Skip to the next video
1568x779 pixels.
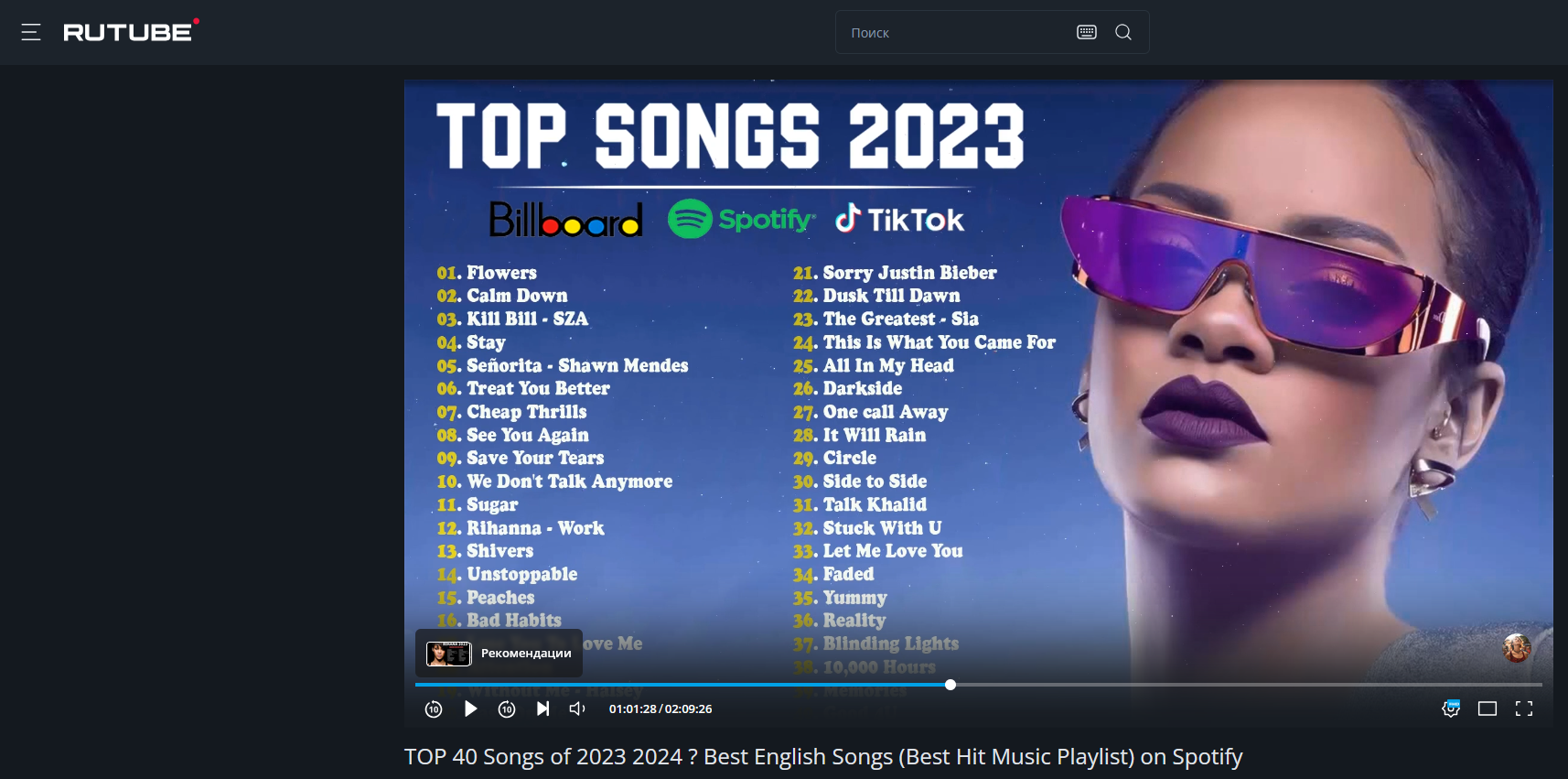[x=543, y=709]
